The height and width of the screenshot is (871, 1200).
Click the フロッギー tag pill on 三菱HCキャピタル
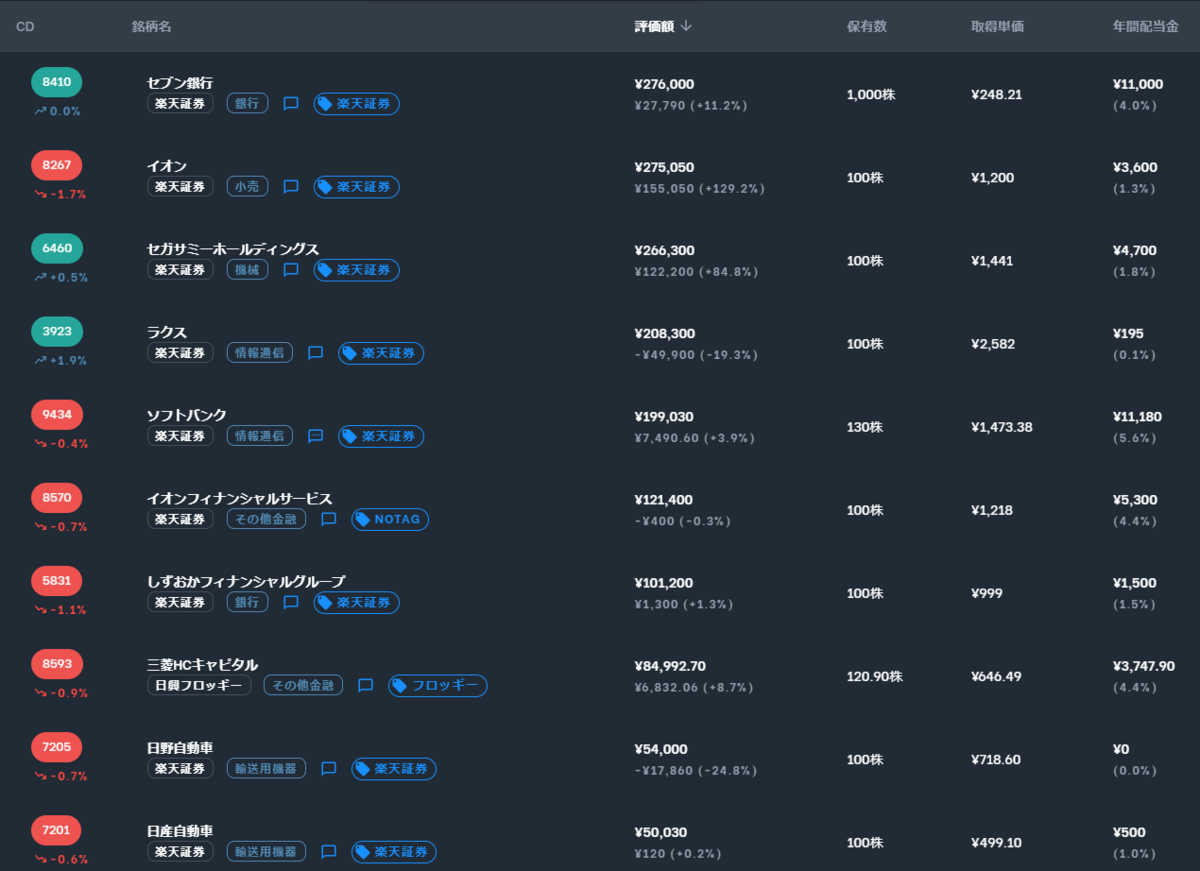click(x=438, y=685)
